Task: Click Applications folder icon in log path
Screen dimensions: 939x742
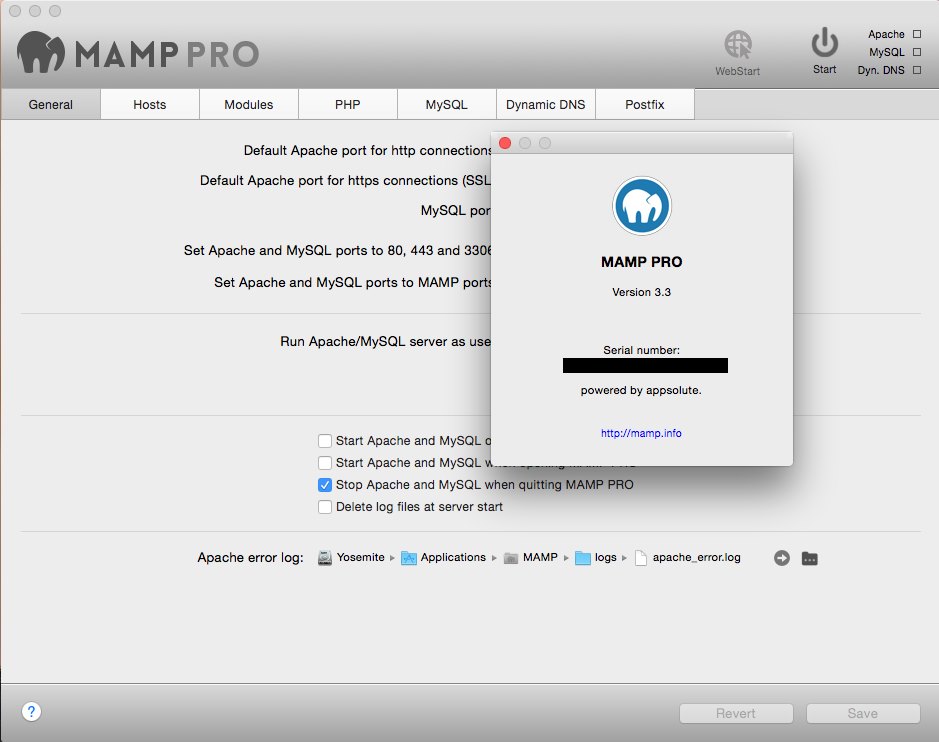Action: point(408,558)
